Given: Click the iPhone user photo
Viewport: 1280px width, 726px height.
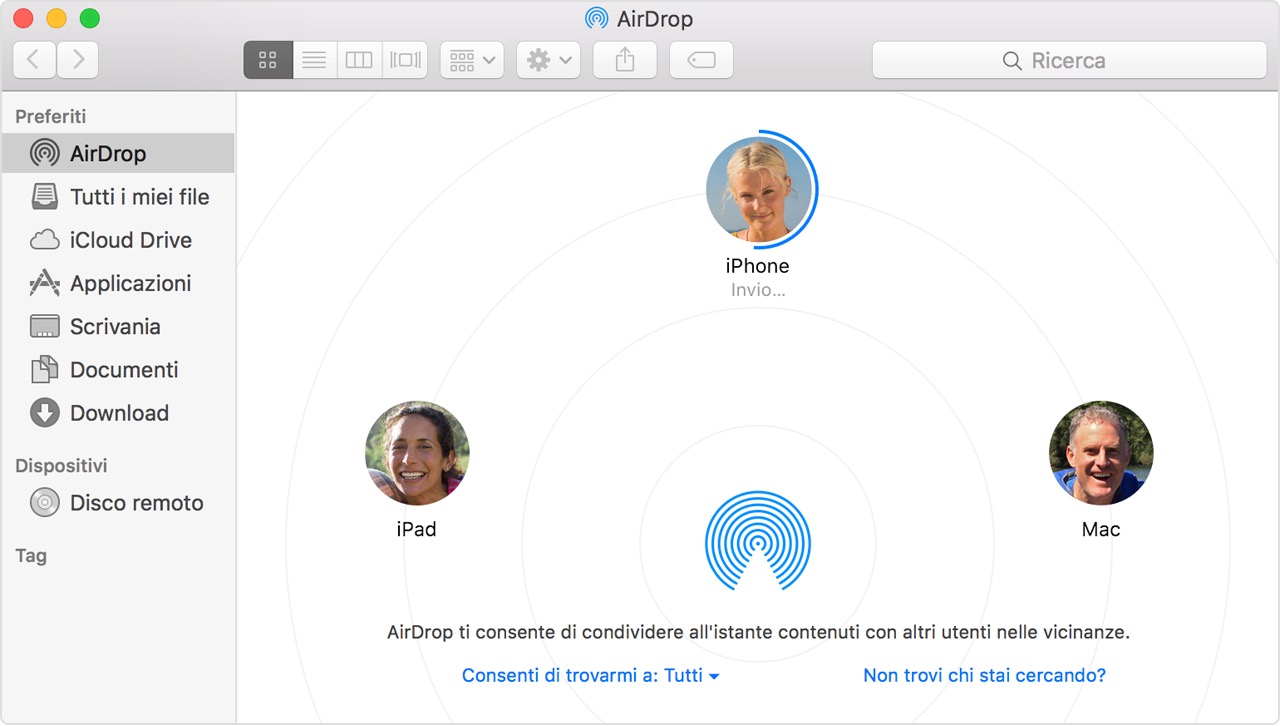Looking at the screenshot, I should [x=758, y=189].
